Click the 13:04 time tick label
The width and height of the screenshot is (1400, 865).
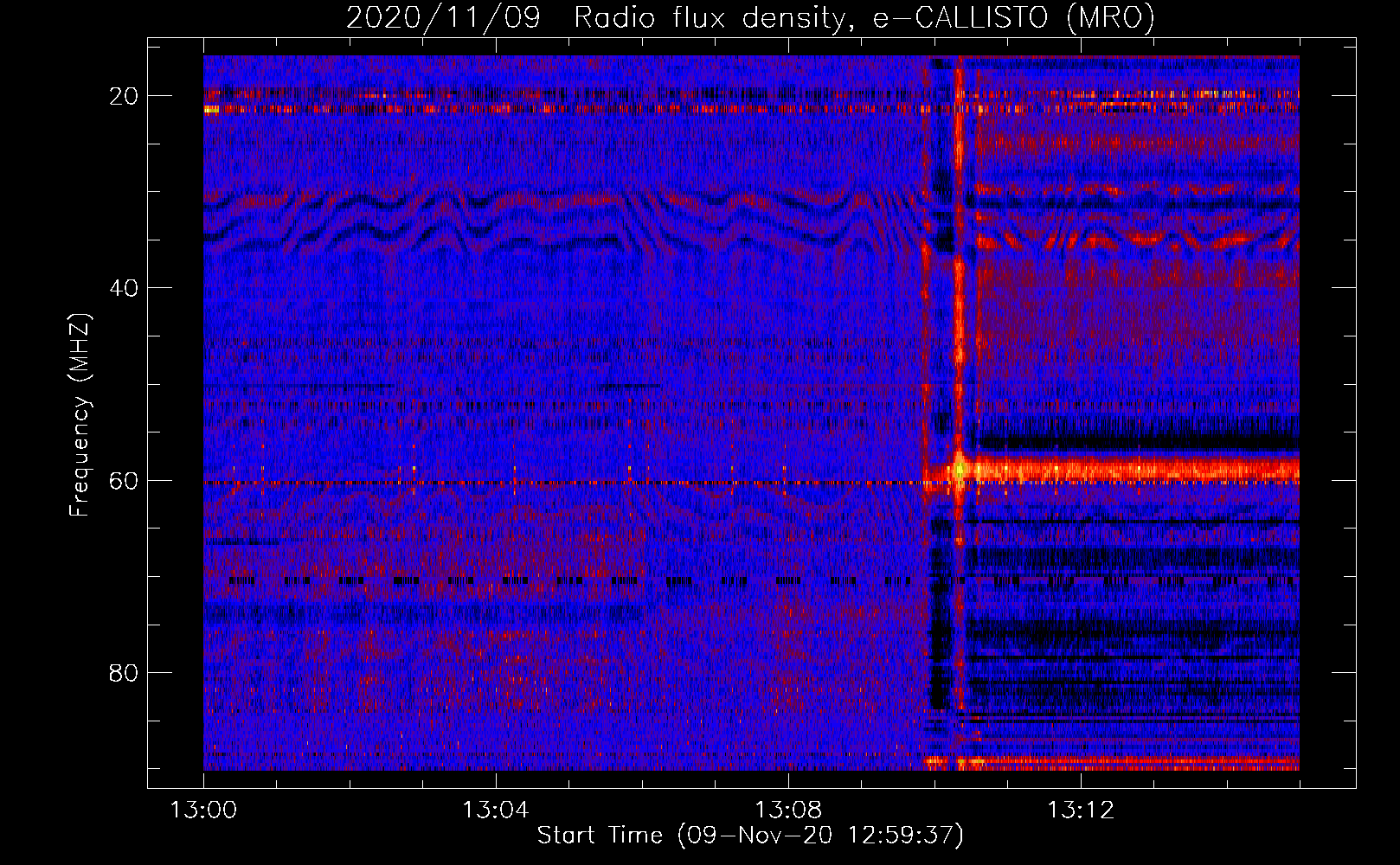pyautogui.click(x=496, y=811)
